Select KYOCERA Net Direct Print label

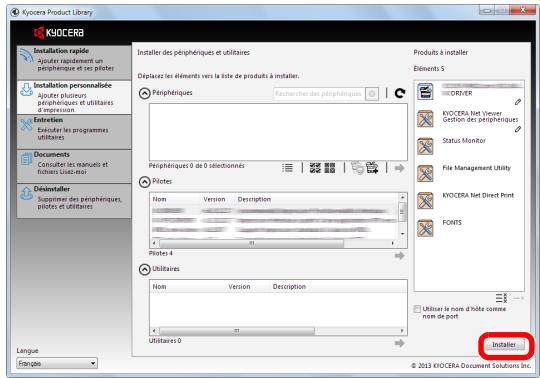point(478,195)
